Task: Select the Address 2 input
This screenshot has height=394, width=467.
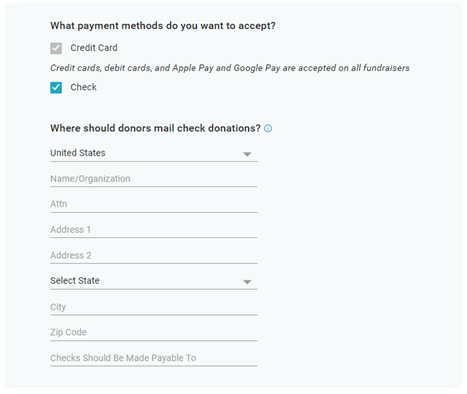Action: [154, 256]
